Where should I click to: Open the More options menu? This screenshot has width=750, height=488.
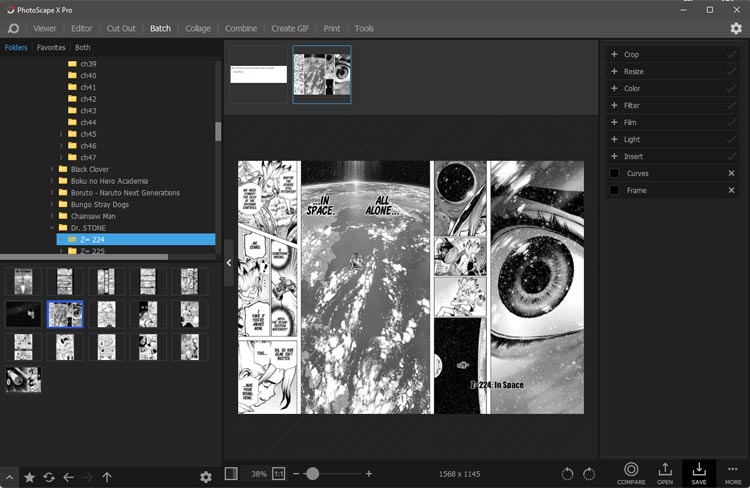tap(733, 473)
